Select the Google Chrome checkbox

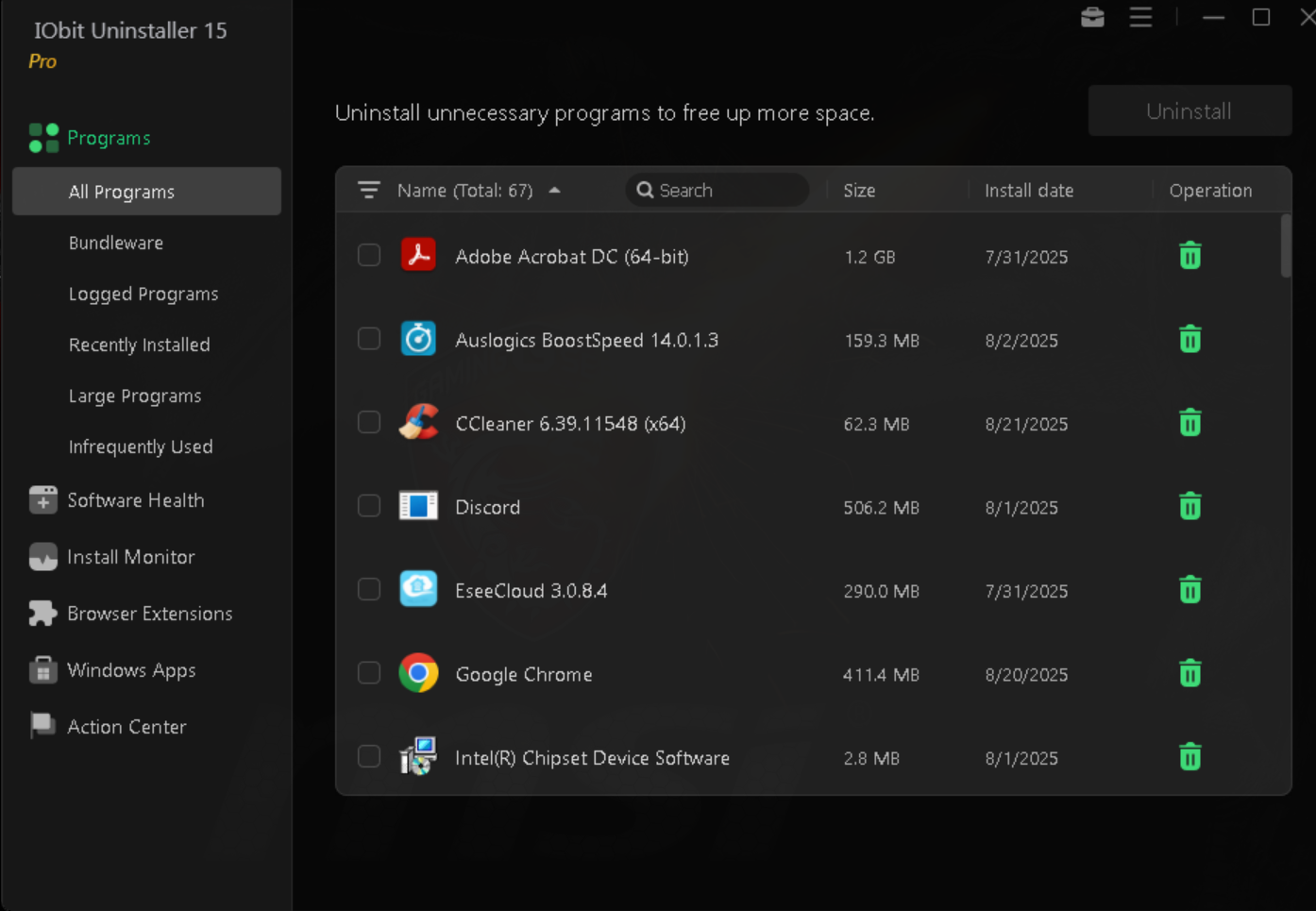coord(369,673)
